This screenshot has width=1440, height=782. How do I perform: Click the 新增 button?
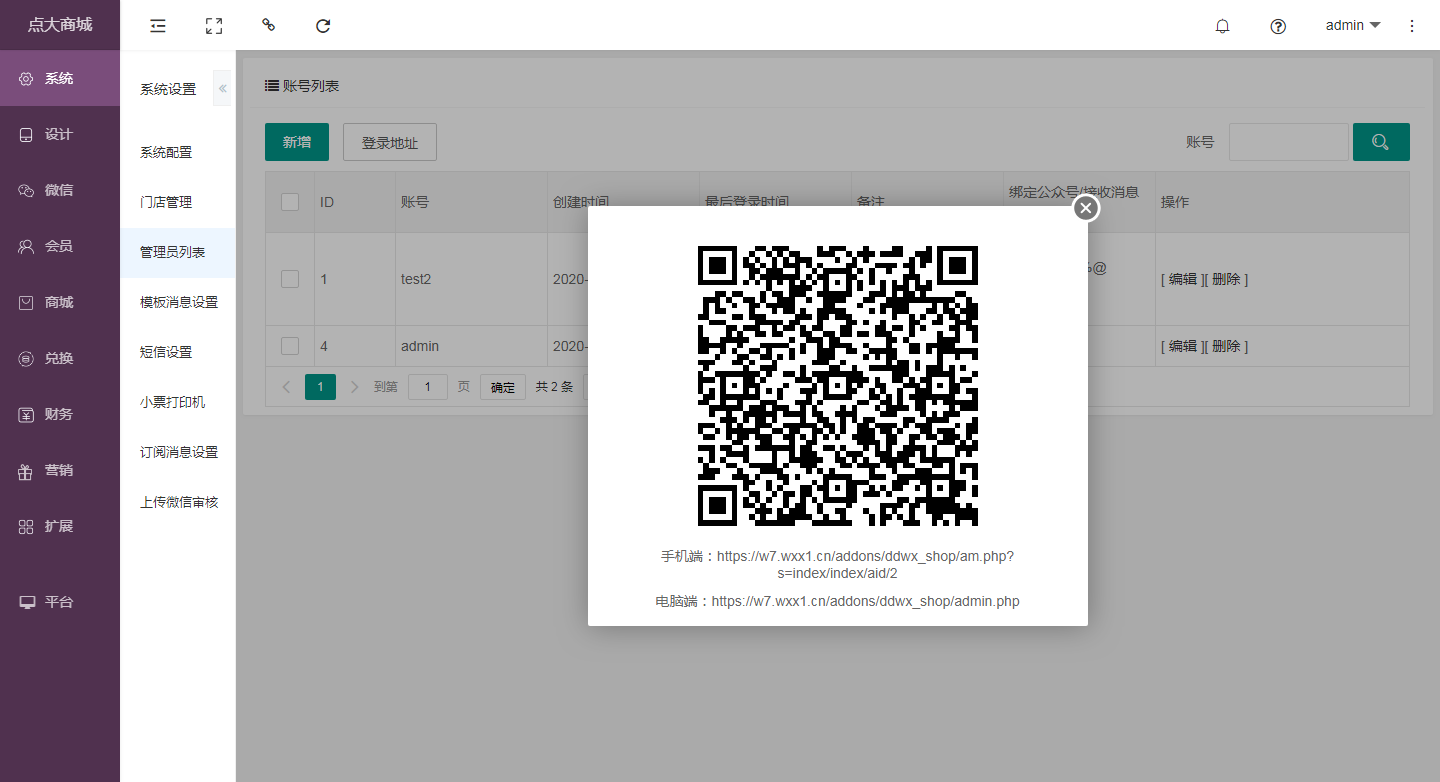pyautogui.click(x=297, y=142)
